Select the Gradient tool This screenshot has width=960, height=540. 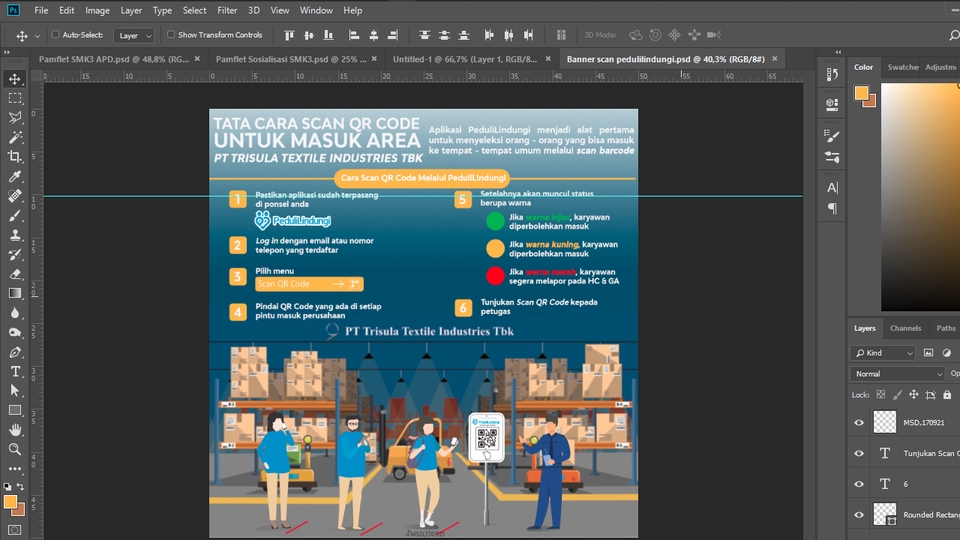pyautogui.click(x=15, y=293)
